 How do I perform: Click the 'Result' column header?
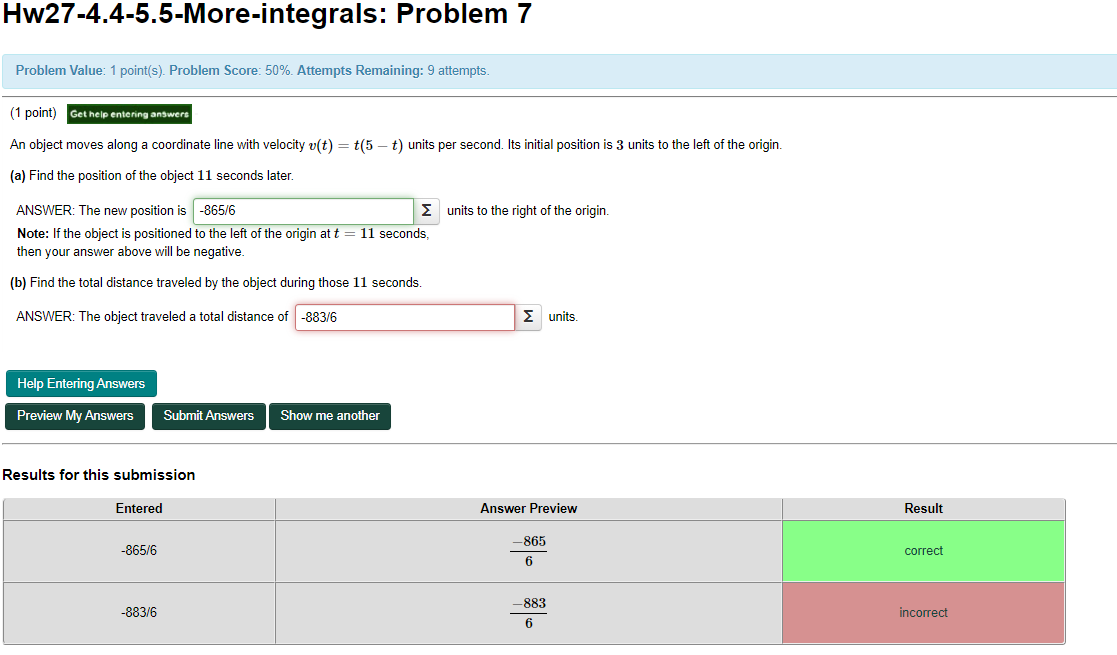[922, 508]
